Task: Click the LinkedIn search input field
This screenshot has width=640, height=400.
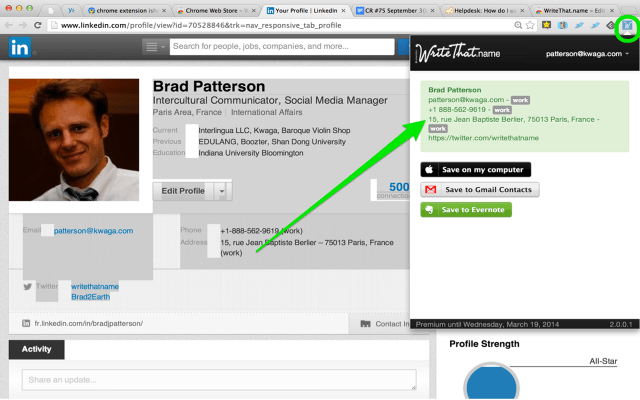Action: pyautogui.click(x=282, y=47)
